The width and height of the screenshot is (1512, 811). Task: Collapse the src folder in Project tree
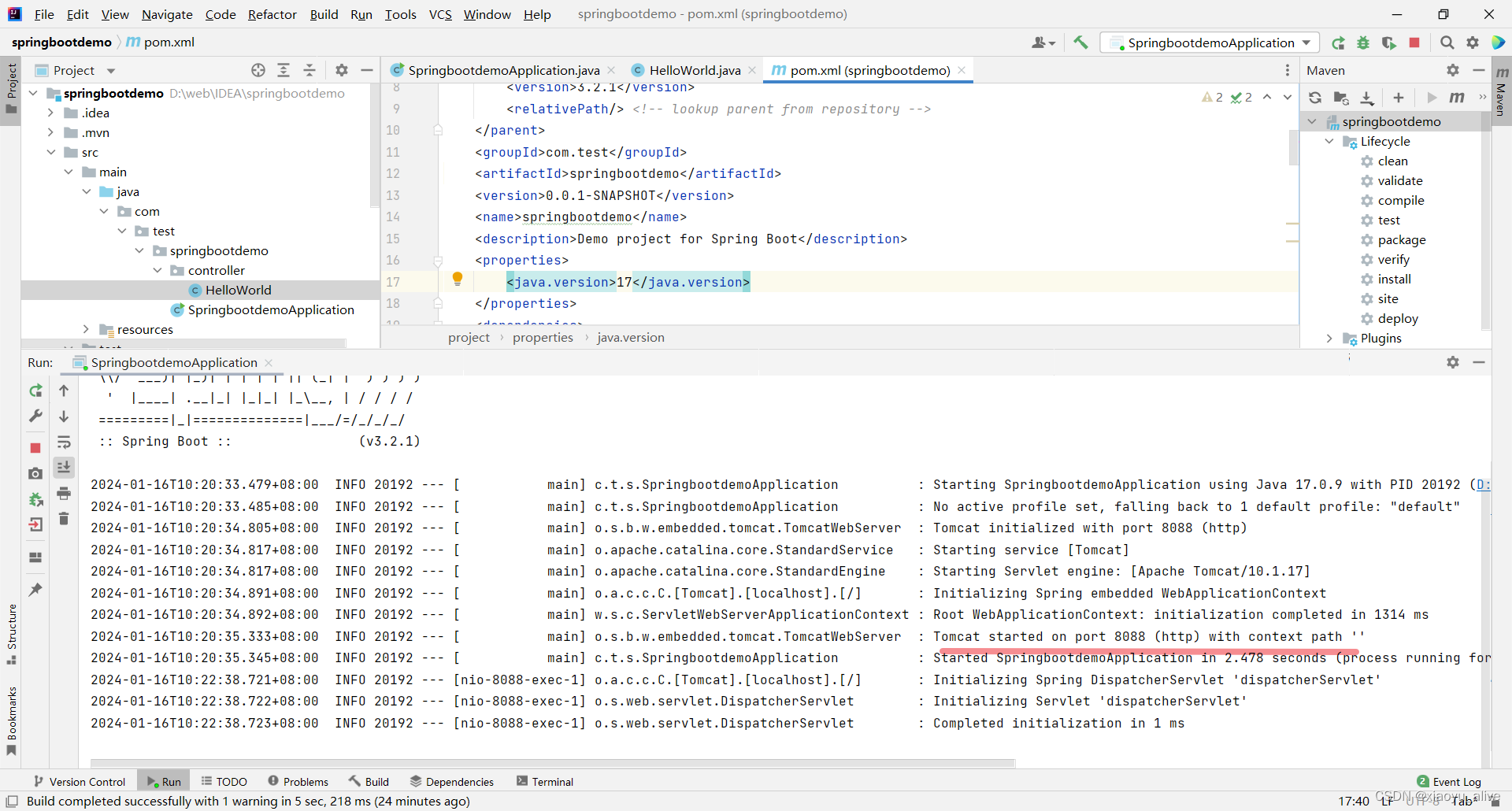[x=51, y=152]
